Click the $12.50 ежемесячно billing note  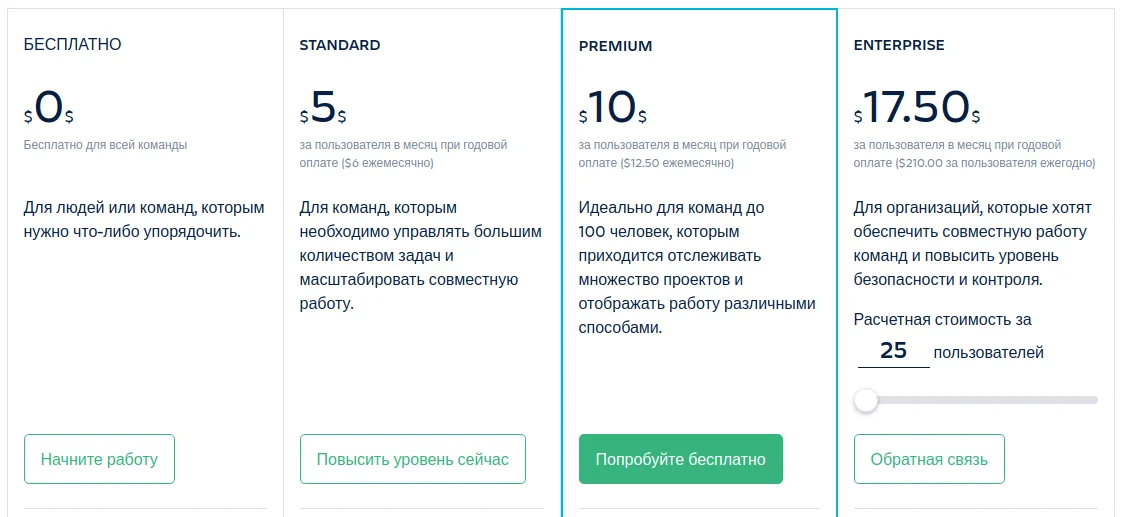coord(676,163)
